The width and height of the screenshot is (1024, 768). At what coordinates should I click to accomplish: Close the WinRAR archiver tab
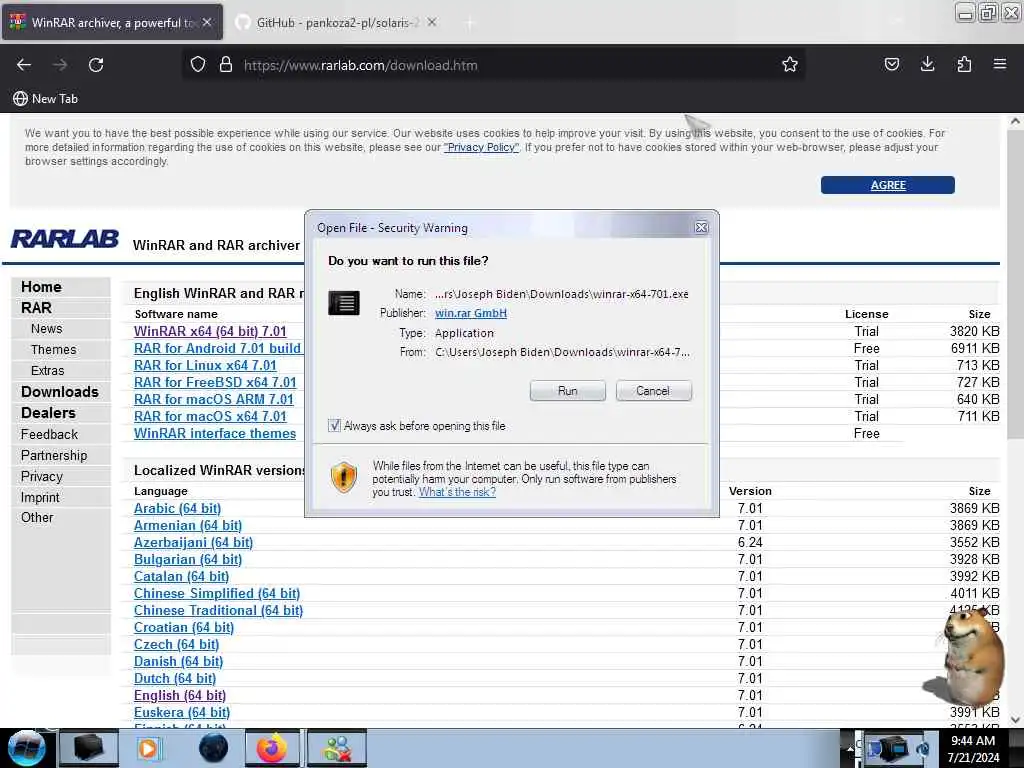(x=207, y=22)
